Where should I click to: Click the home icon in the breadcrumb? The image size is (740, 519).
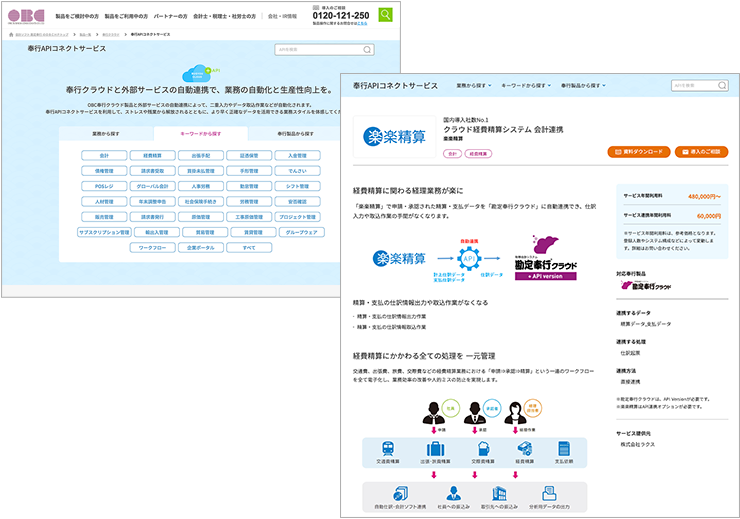click(x=11, y=34)
